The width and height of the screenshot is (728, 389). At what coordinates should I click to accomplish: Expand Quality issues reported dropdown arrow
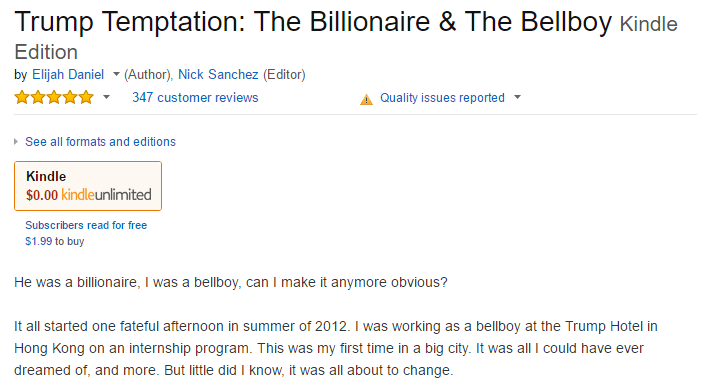[x=517, y=97]
